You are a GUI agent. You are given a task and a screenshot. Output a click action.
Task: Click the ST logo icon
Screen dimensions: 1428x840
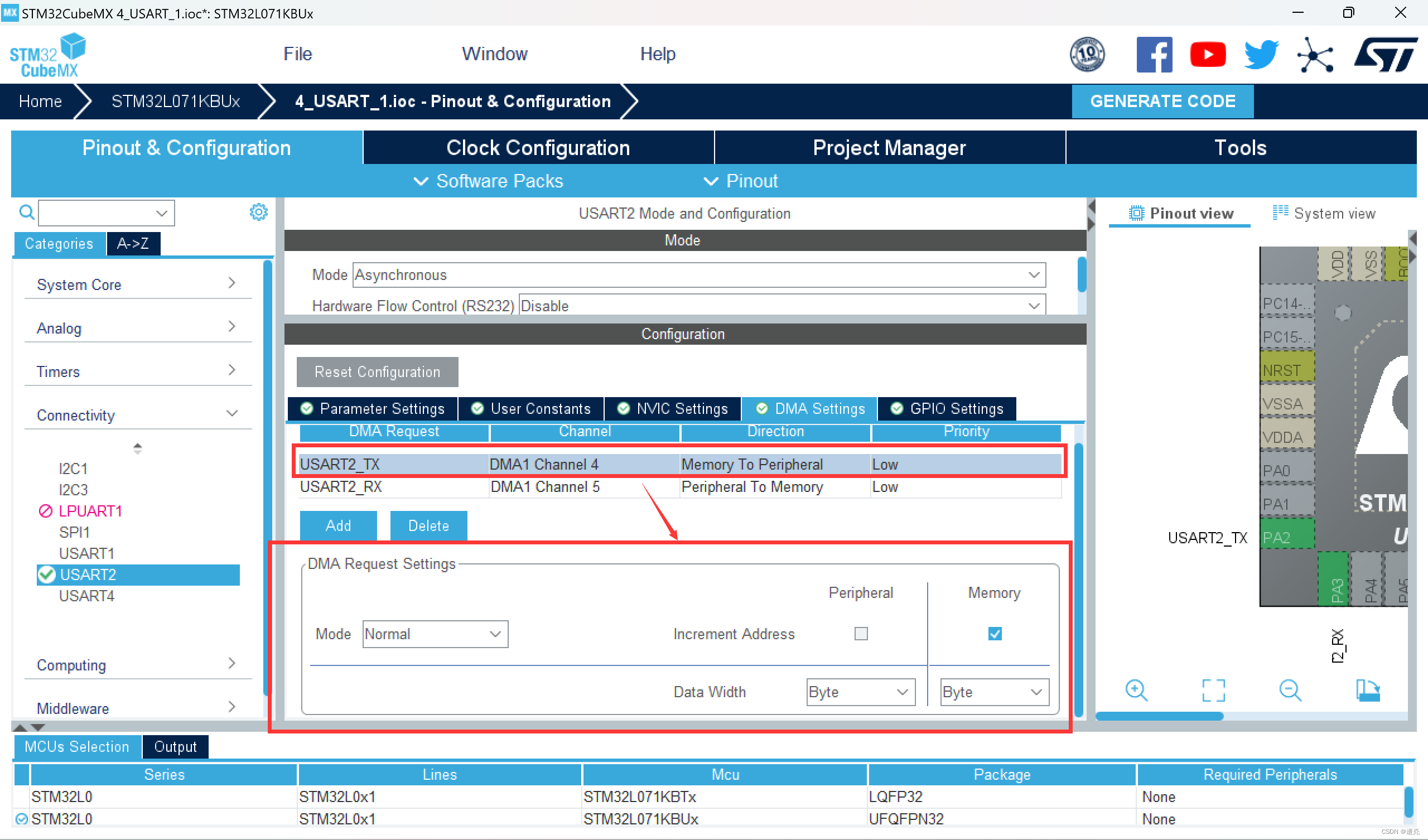(x=1386, y=55)
